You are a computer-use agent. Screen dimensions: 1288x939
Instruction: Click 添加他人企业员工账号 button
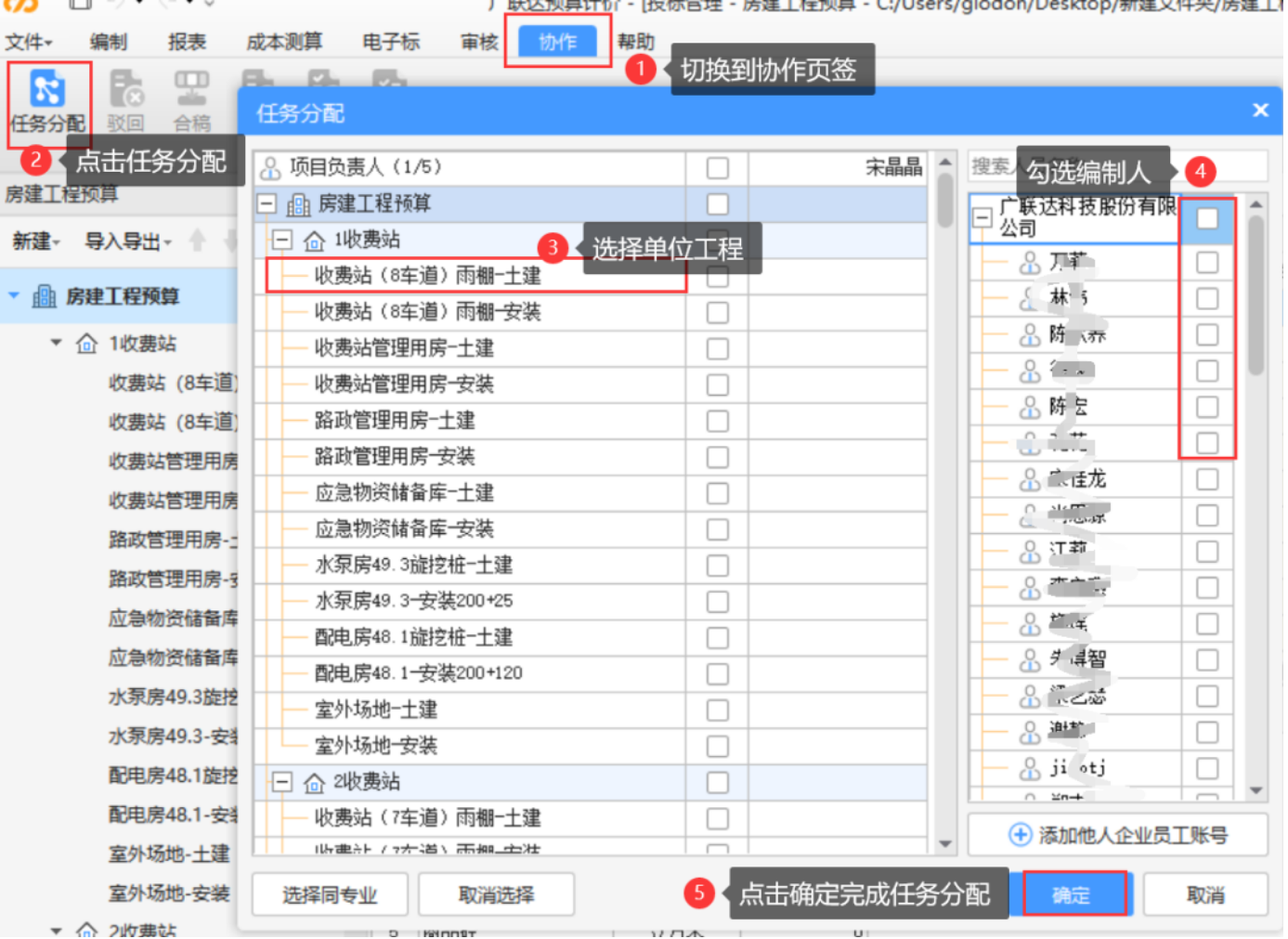coord(1118,835)
